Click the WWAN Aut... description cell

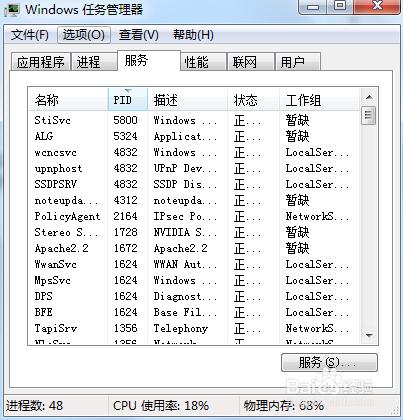(x=185, y=264)
